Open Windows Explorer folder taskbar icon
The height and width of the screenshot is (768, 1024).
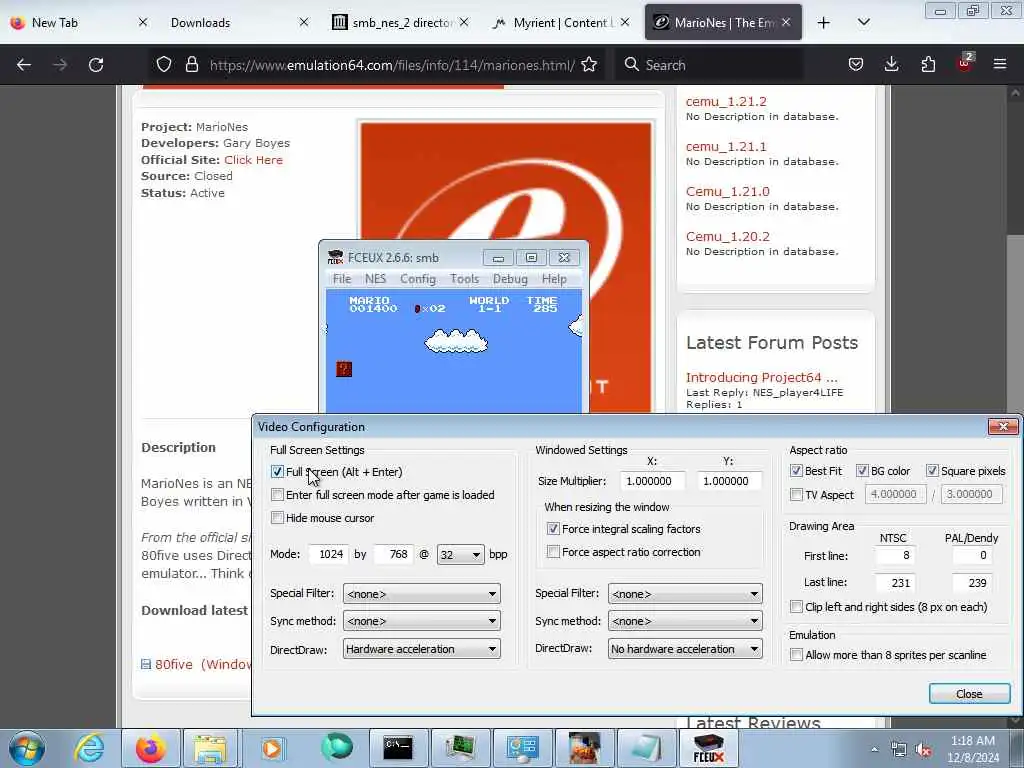(210, 748)
